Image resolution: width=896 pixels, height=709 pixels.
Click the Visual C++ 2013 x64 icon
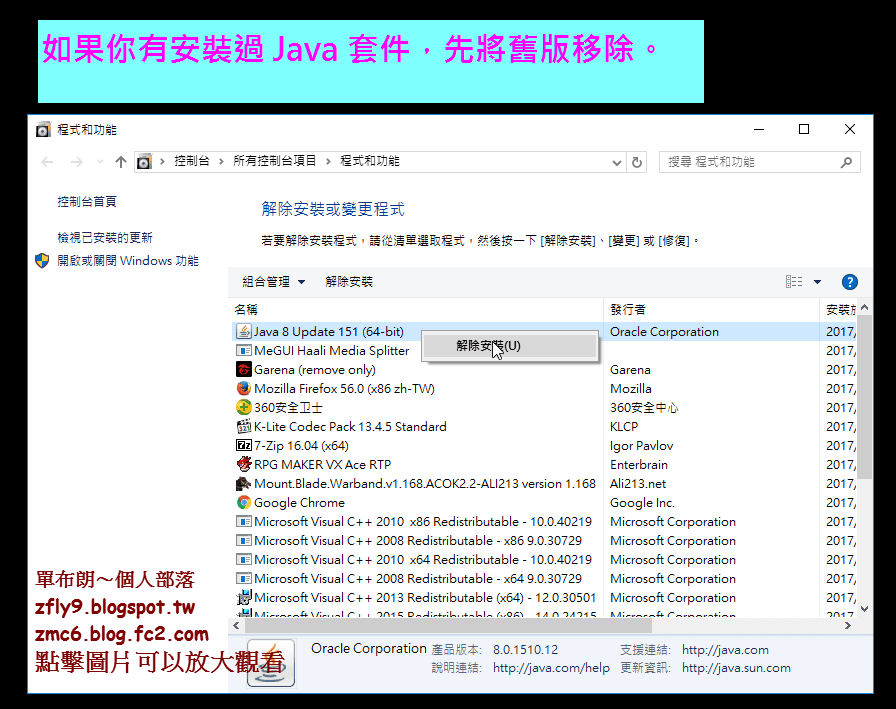(244, 597)
